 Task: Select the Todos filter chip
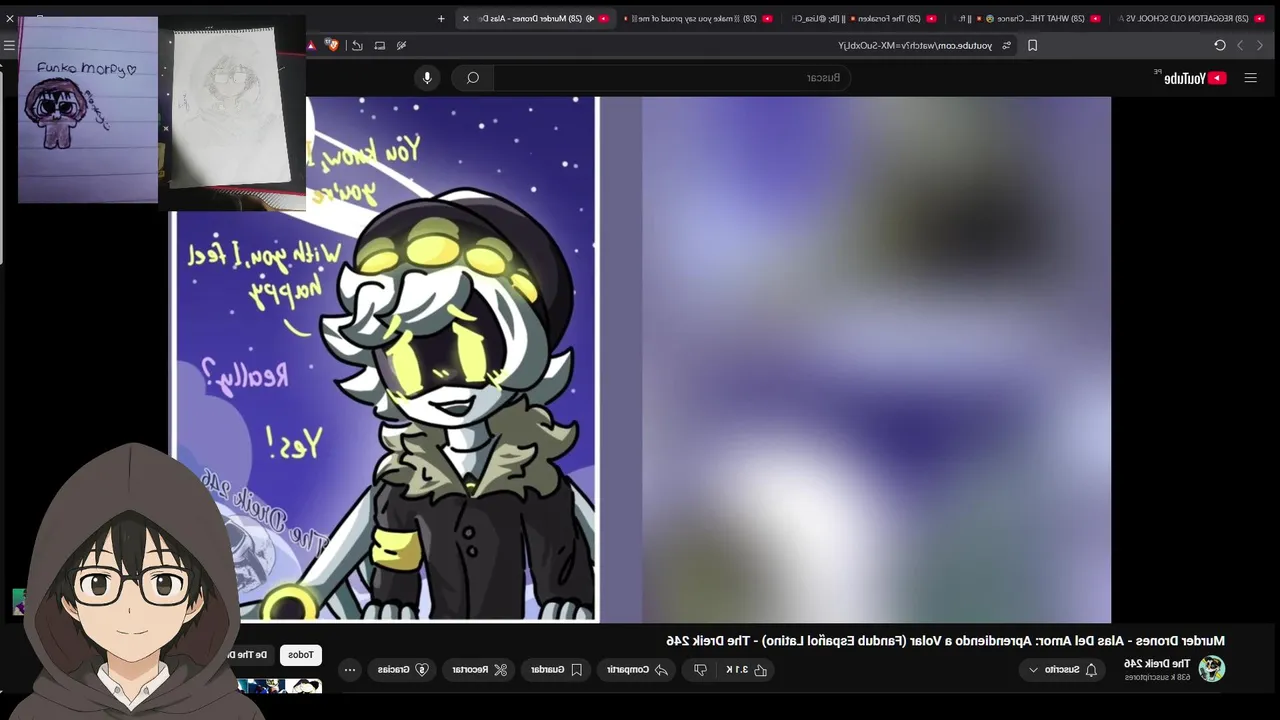pos(301,655)
